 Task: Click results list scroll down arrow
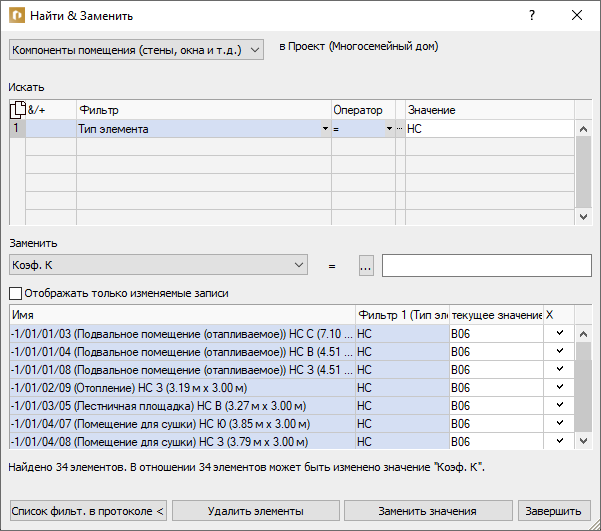pyautogui.click(x=583, y=441)
